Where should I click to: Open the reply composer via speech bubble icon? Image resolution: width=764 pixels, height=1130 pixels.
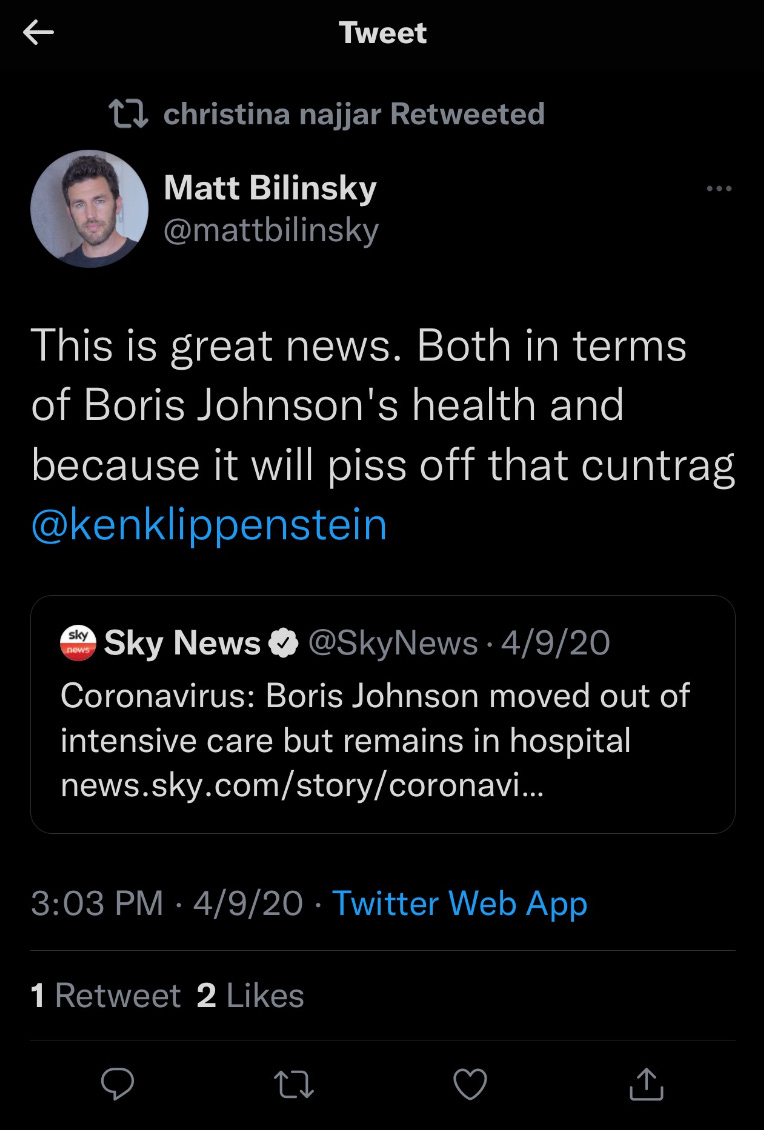click(x=118, y=1083)
